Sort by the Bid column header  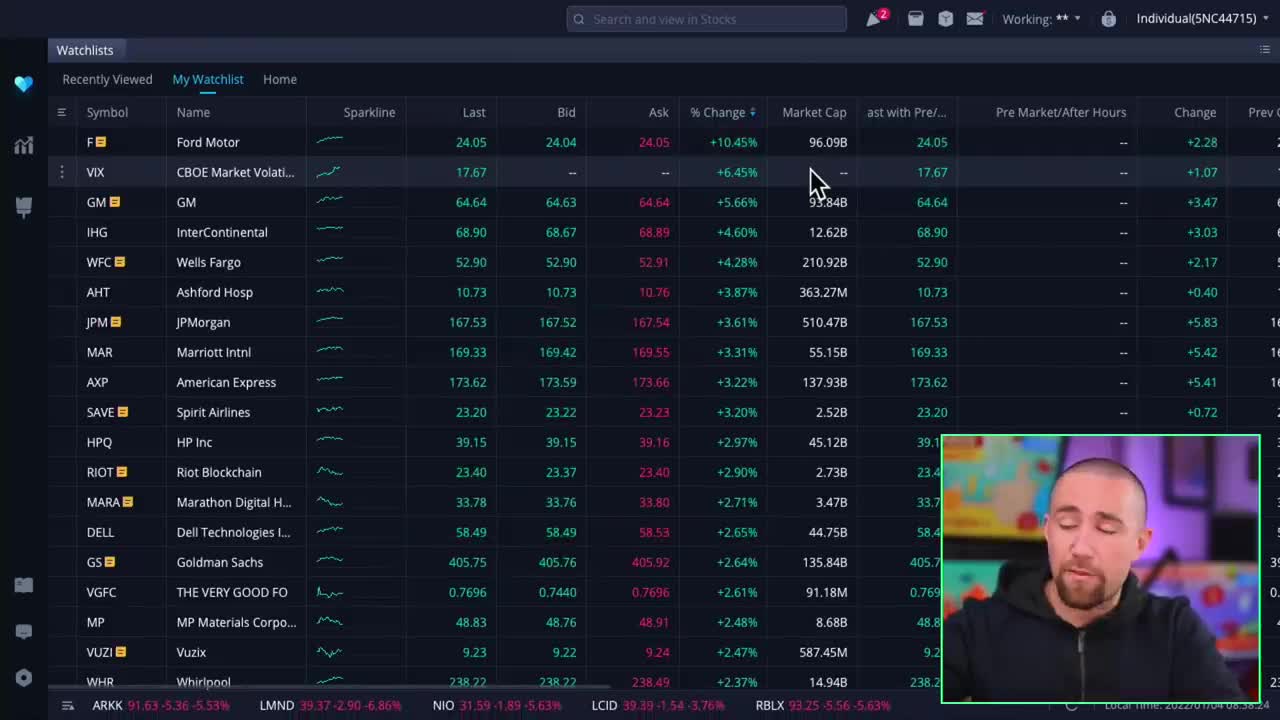click(566, 112)
